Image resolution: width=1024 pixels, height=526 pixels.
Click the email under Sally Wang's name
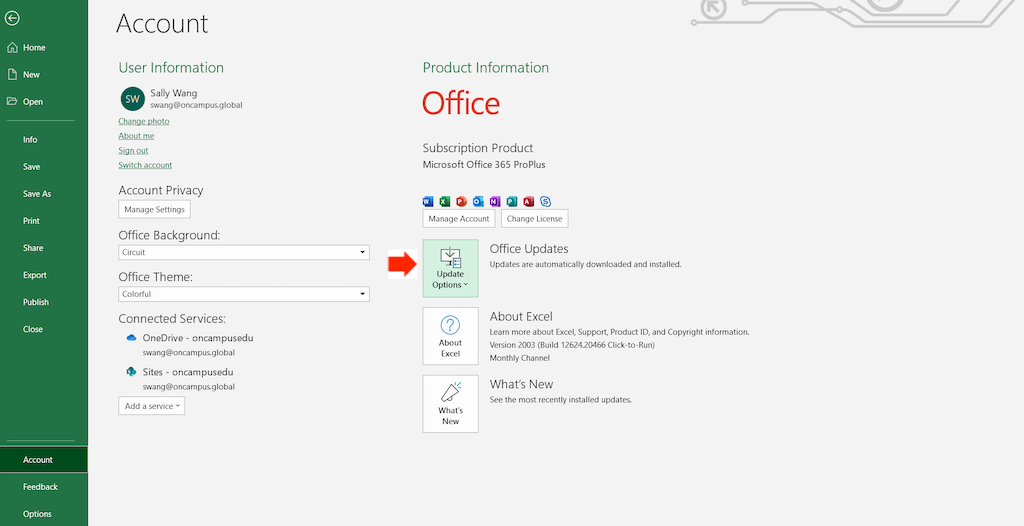click(x=196, y=105)
